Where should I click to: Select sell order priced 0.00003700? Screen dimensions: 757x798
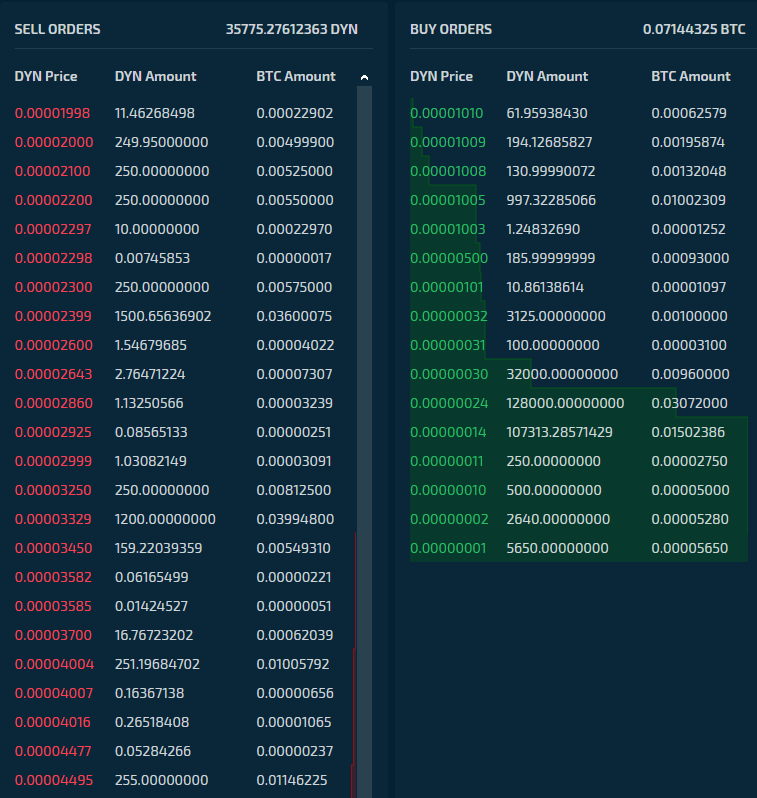point(185,635)
